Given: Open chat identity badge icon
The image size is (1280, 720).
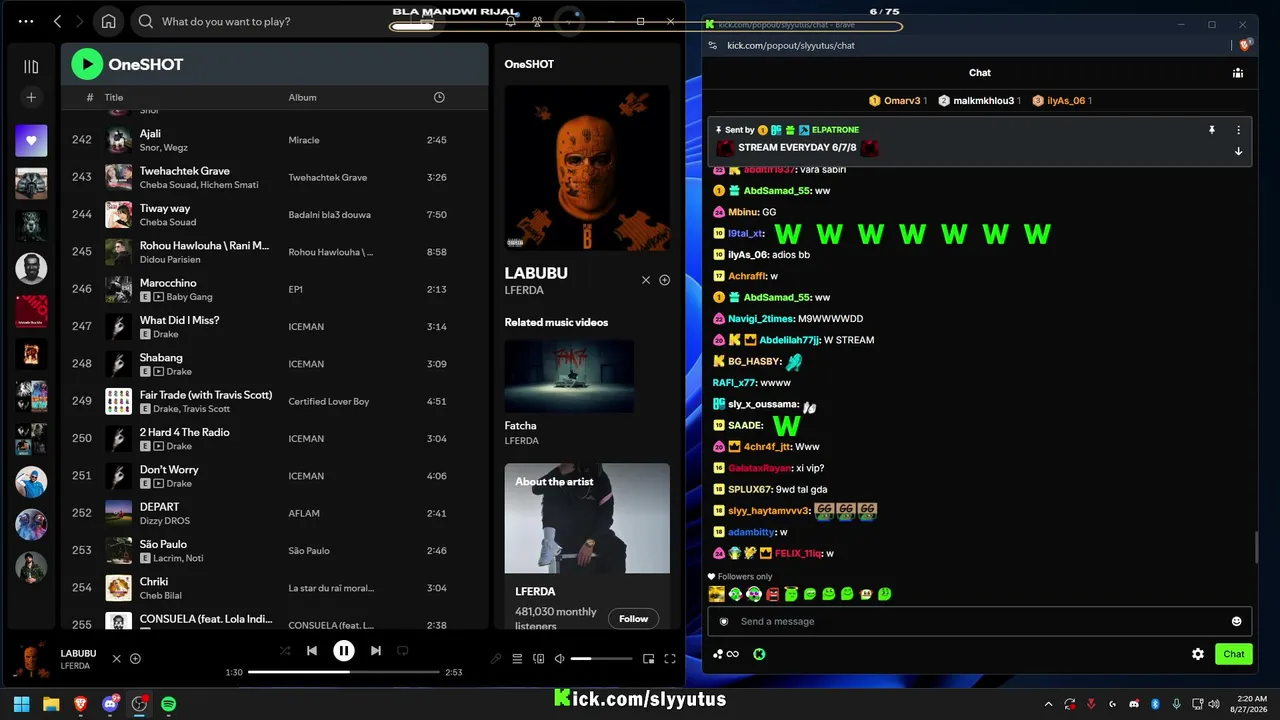Looking at the screenshot, I should [724, 621].
